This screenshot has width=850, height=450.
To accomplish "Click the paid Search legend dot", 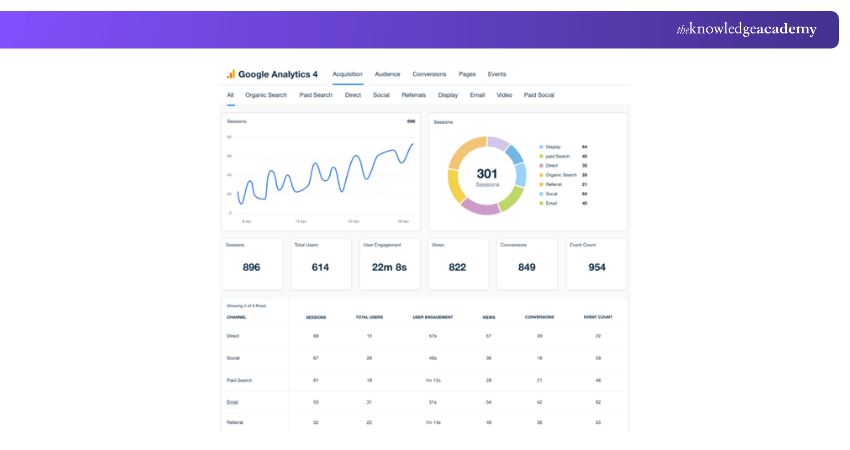I will 541,156.
